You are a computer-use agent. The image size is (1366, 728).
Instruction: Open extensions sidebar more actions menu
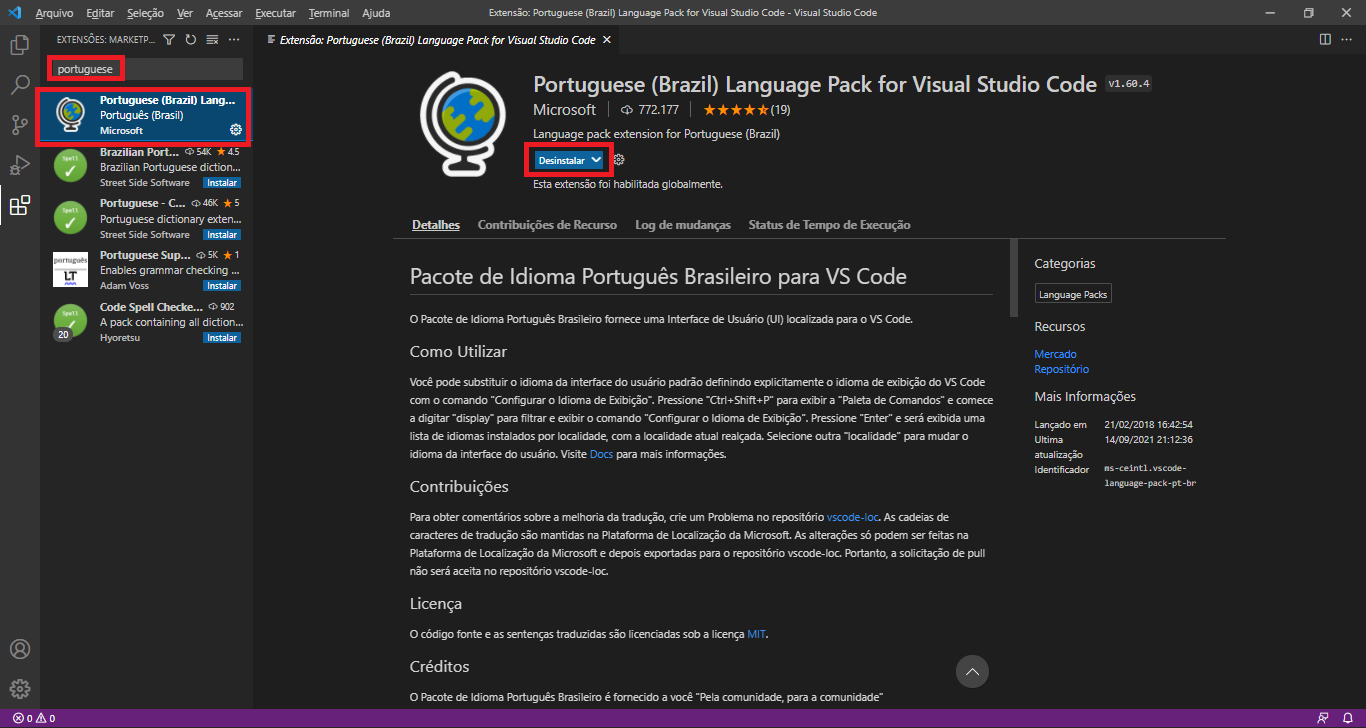[234, 40]
